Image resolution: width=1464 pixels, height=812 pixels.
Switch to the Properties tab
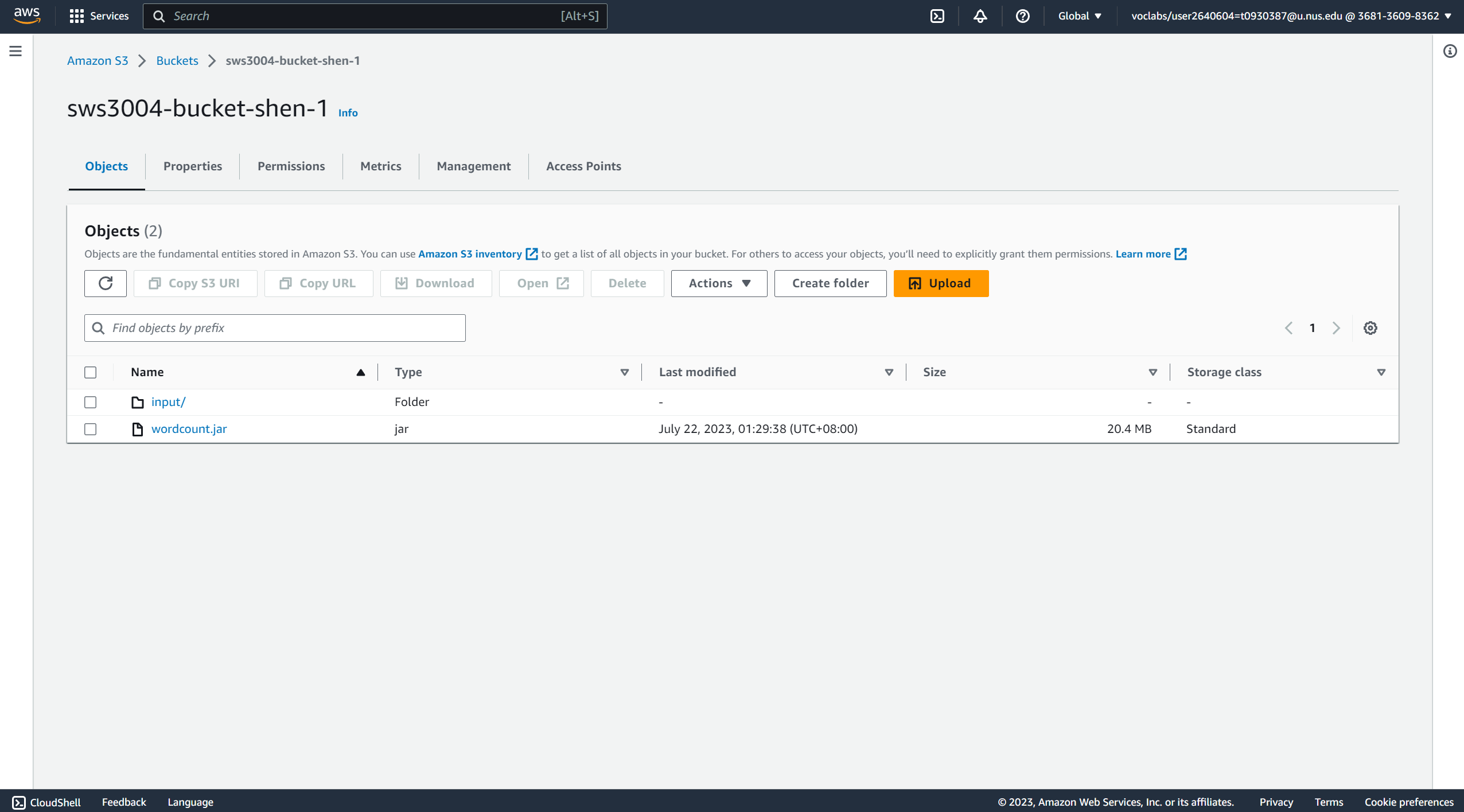pyautogui.click(x=193, y=166)
